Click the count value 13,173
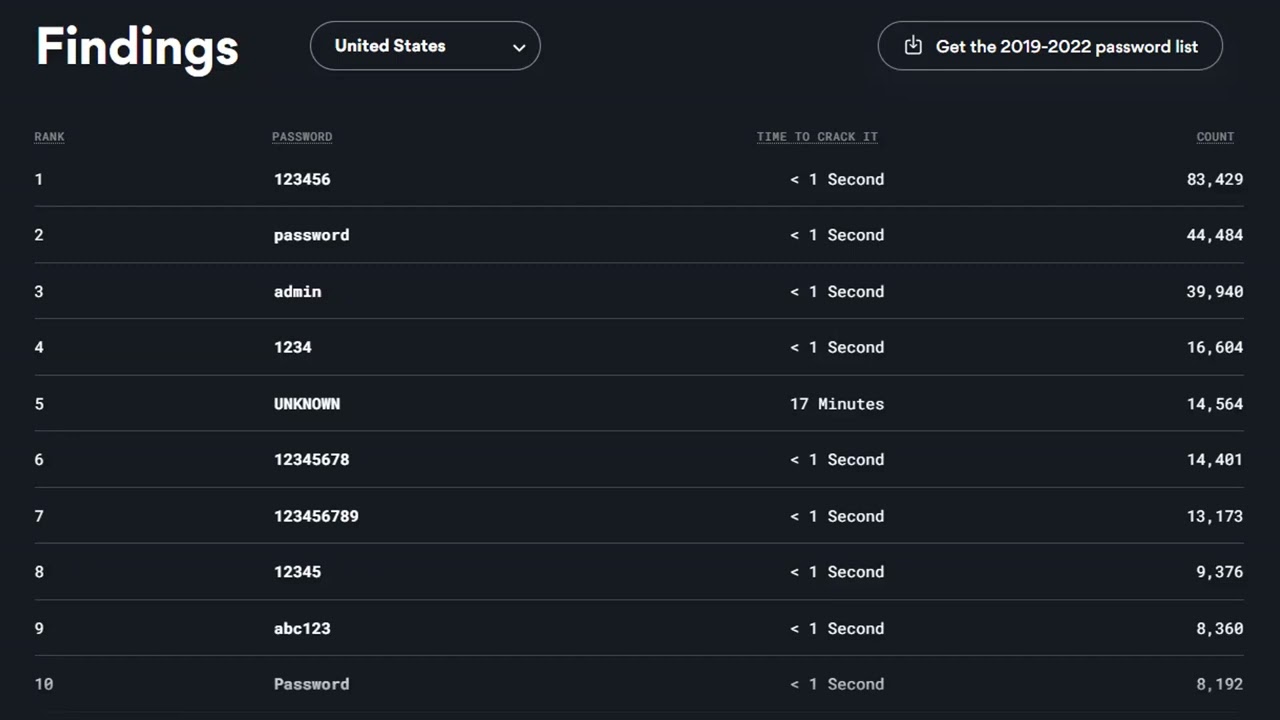The width and height of the screenshot is (1280, 720). (1215, 516)
